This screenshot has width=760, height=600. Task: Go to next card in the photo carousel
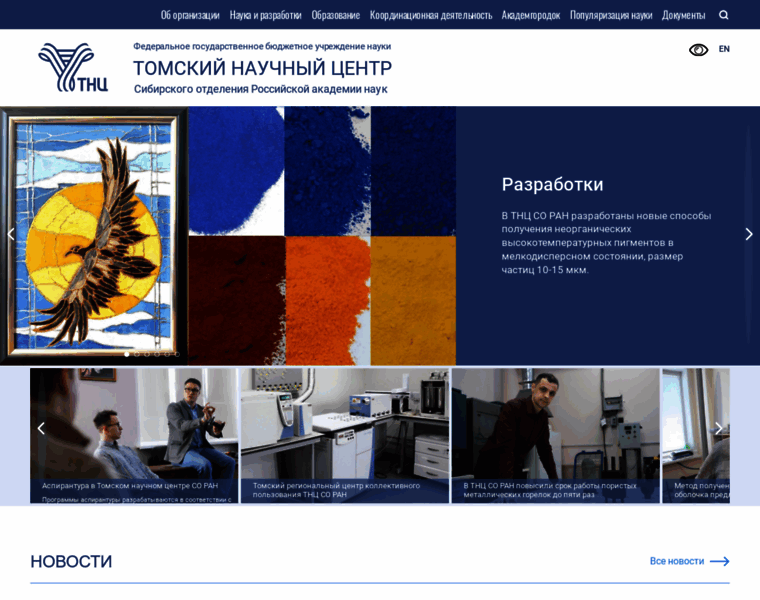click(x=719, y=428)
